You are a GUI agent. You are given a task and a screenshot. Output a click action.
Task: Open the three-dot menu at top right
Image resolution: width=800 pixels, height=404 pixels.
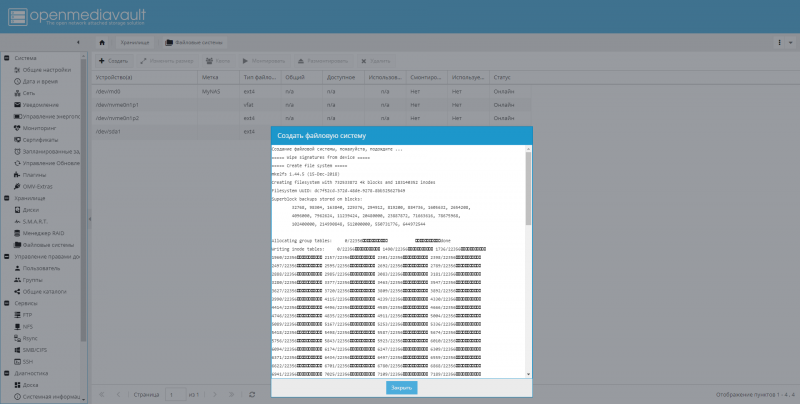pyautogui.click(x=780, y=43)
